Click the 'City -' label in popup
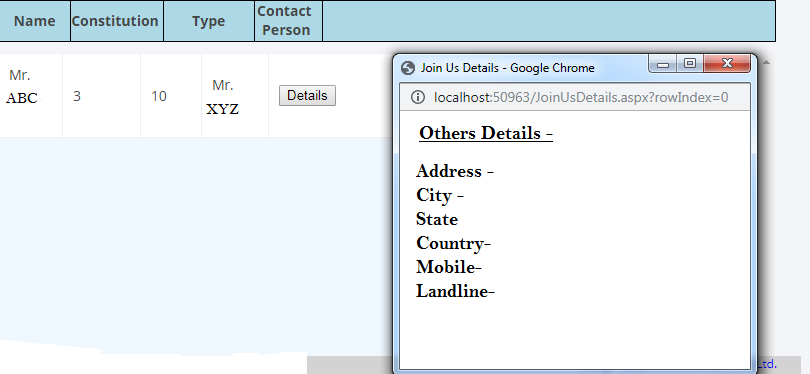Image resolution: width=810 pixels, height=374 pixels. [440, 195]
